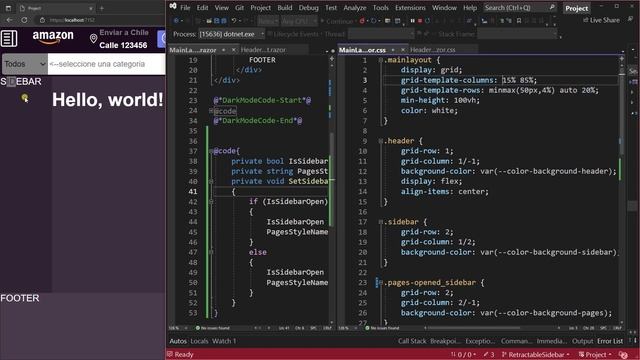Click the category search input field
This screenshot has height=360, width=640.
tap(107, 64)
